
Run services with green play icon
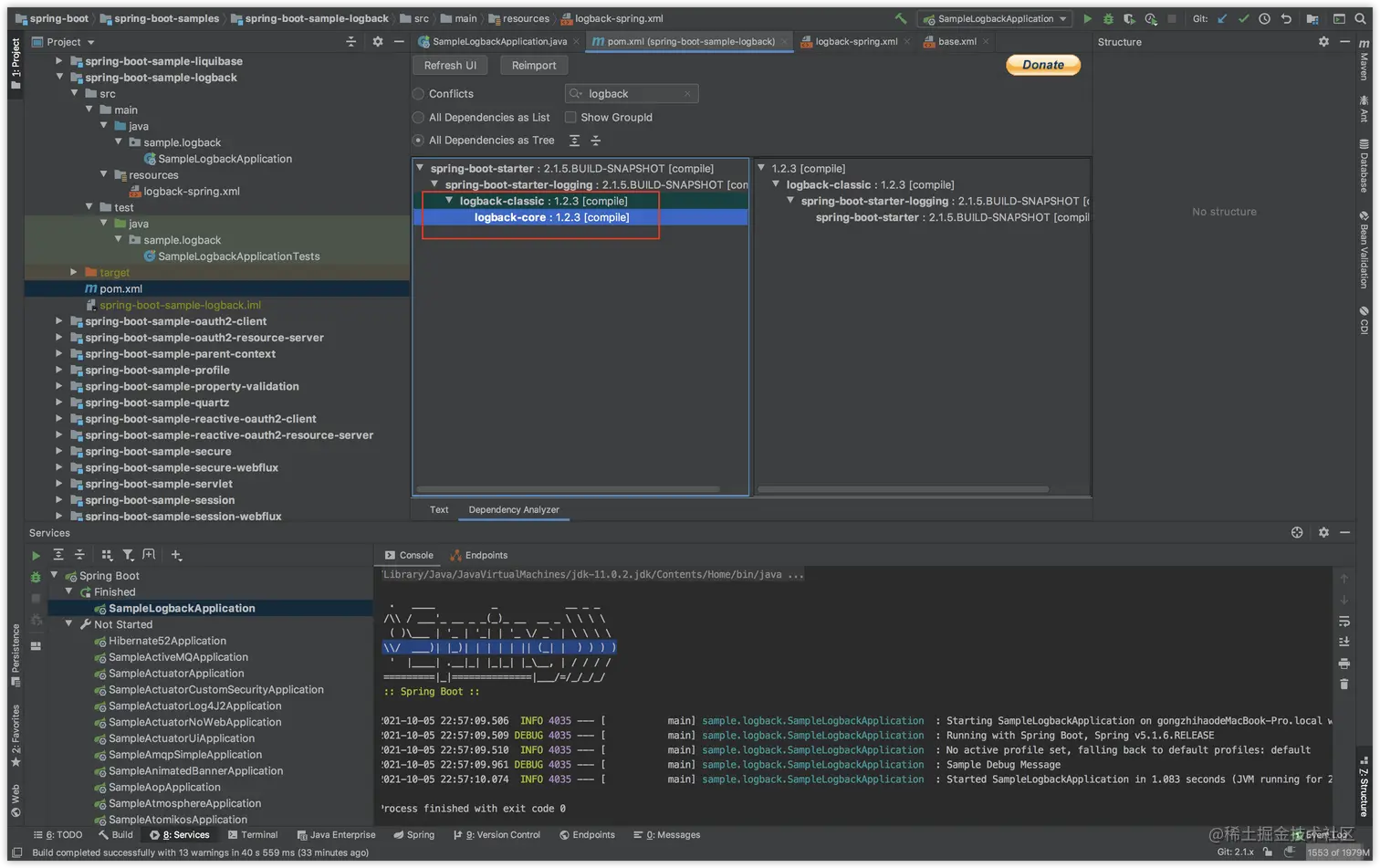[36, 555]
